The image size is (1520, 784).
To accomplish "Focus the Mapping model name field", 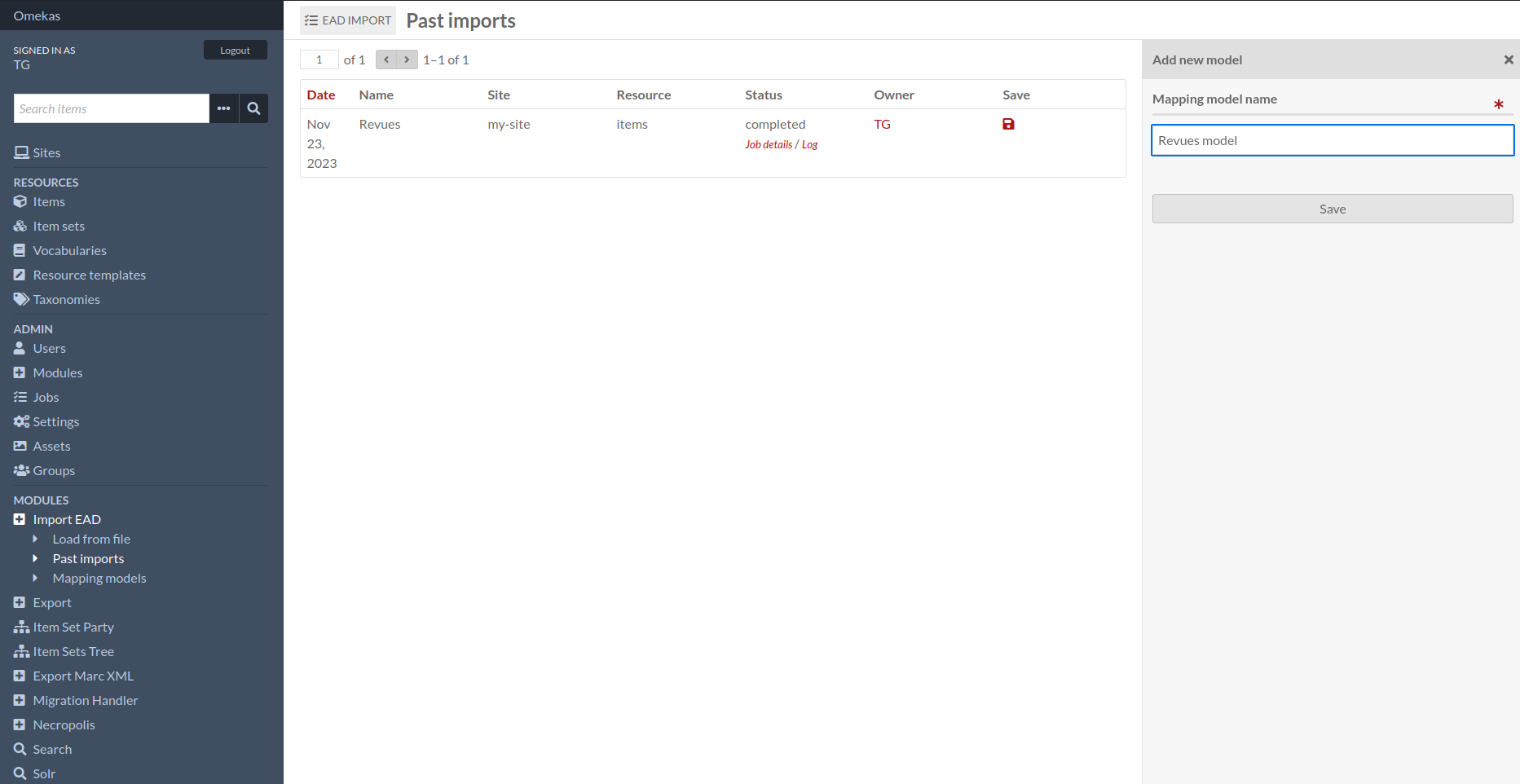I will 1333,140.
